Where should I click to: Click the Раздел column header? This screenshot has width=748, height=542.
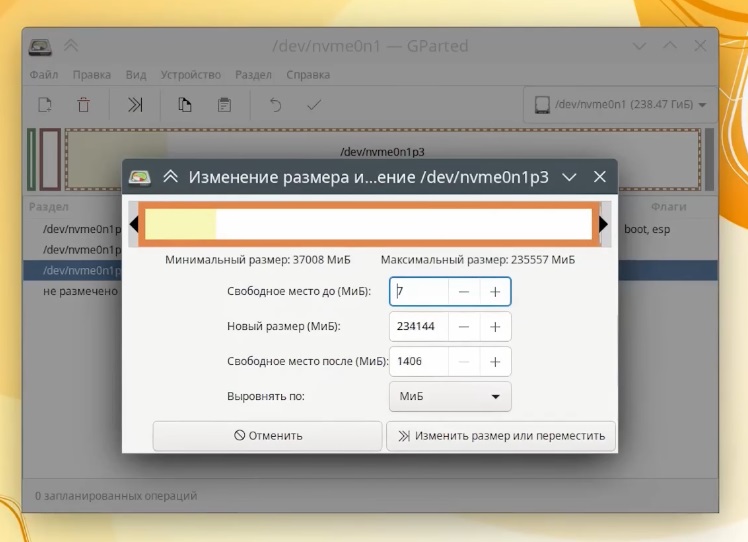[x=49, y=207]
